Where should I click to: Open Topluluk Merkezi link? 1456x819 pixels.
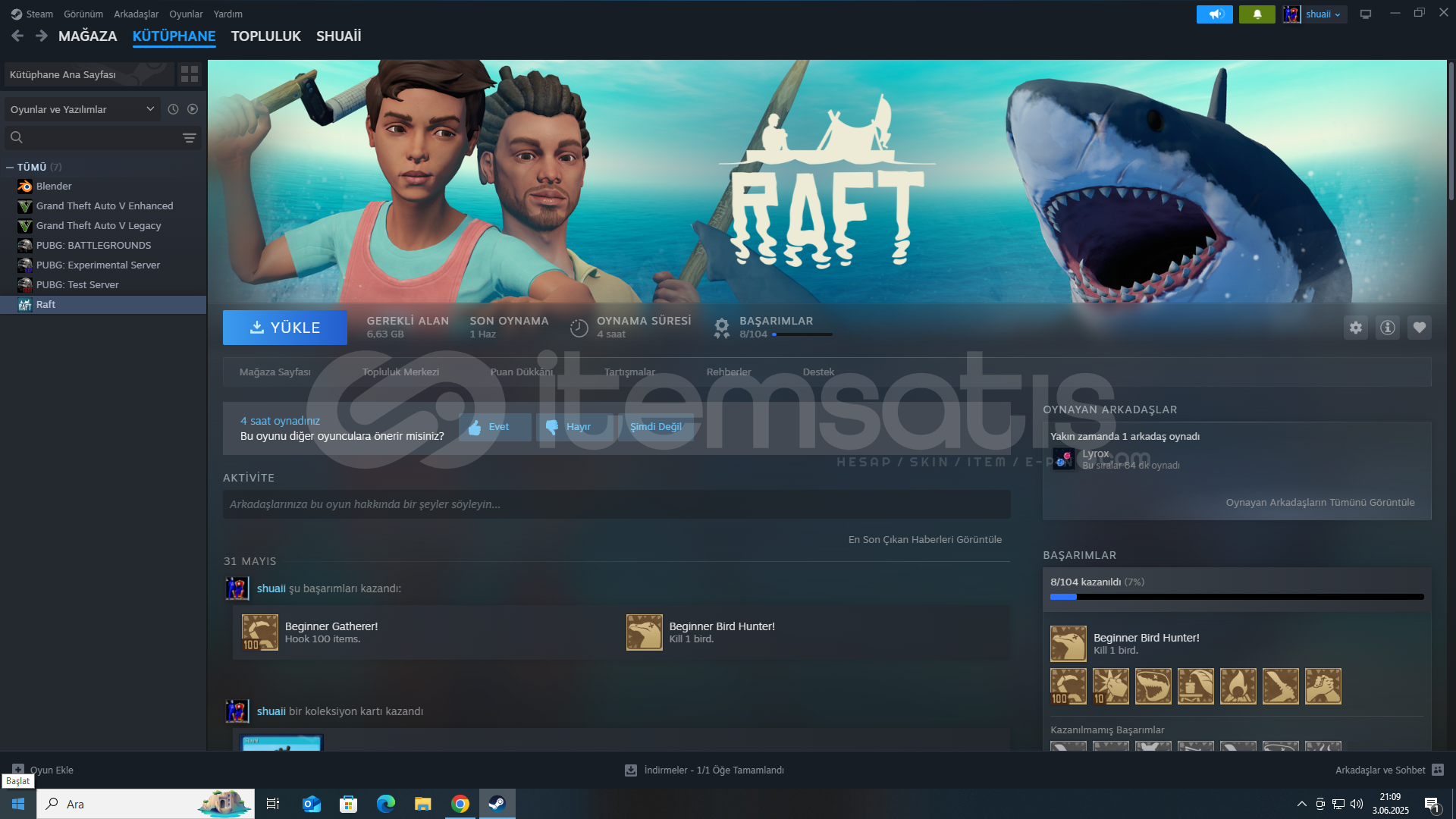coord(400,372)
